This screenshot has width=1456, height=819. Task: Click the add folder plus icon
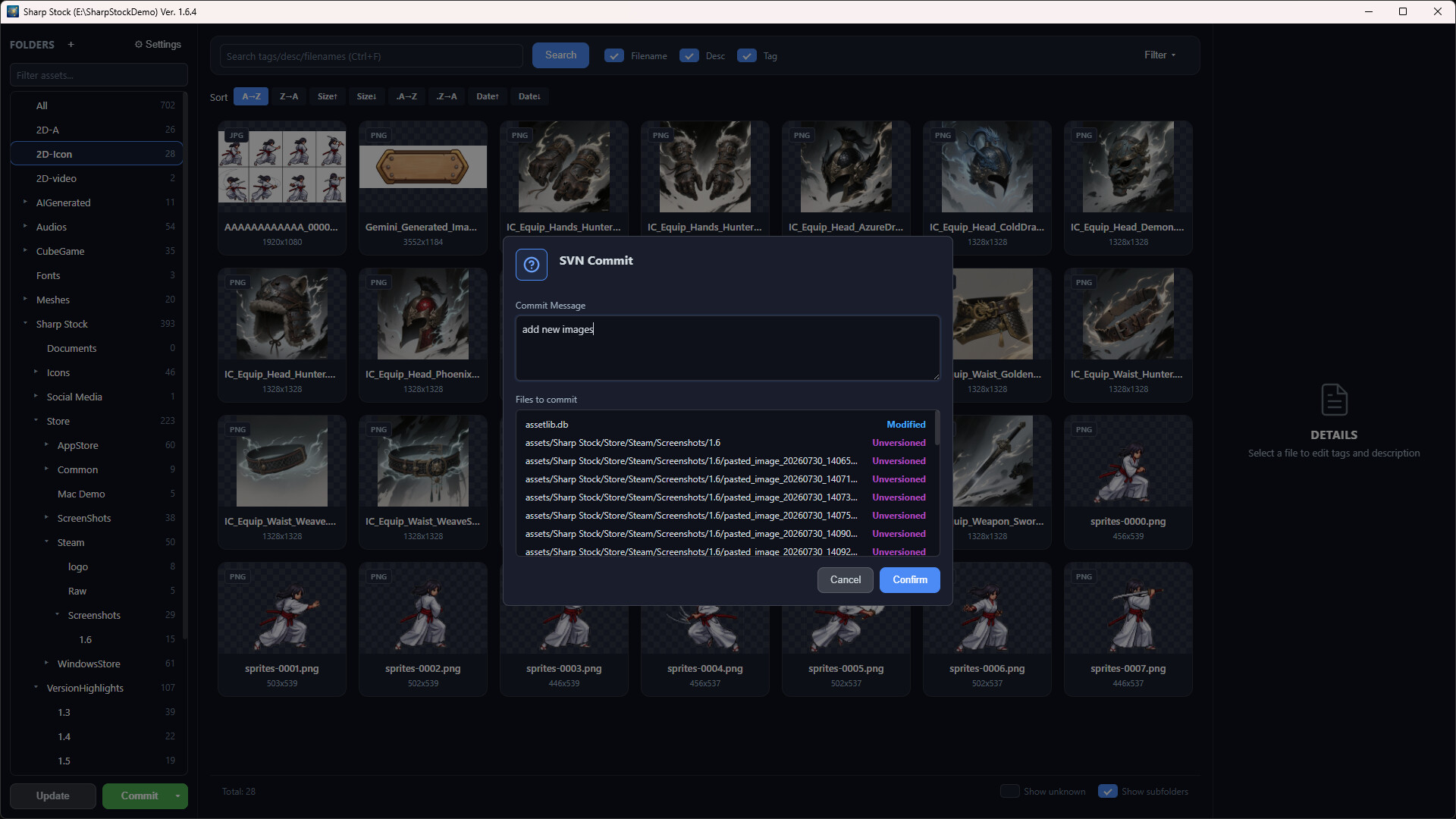click(x=71, y=45)
